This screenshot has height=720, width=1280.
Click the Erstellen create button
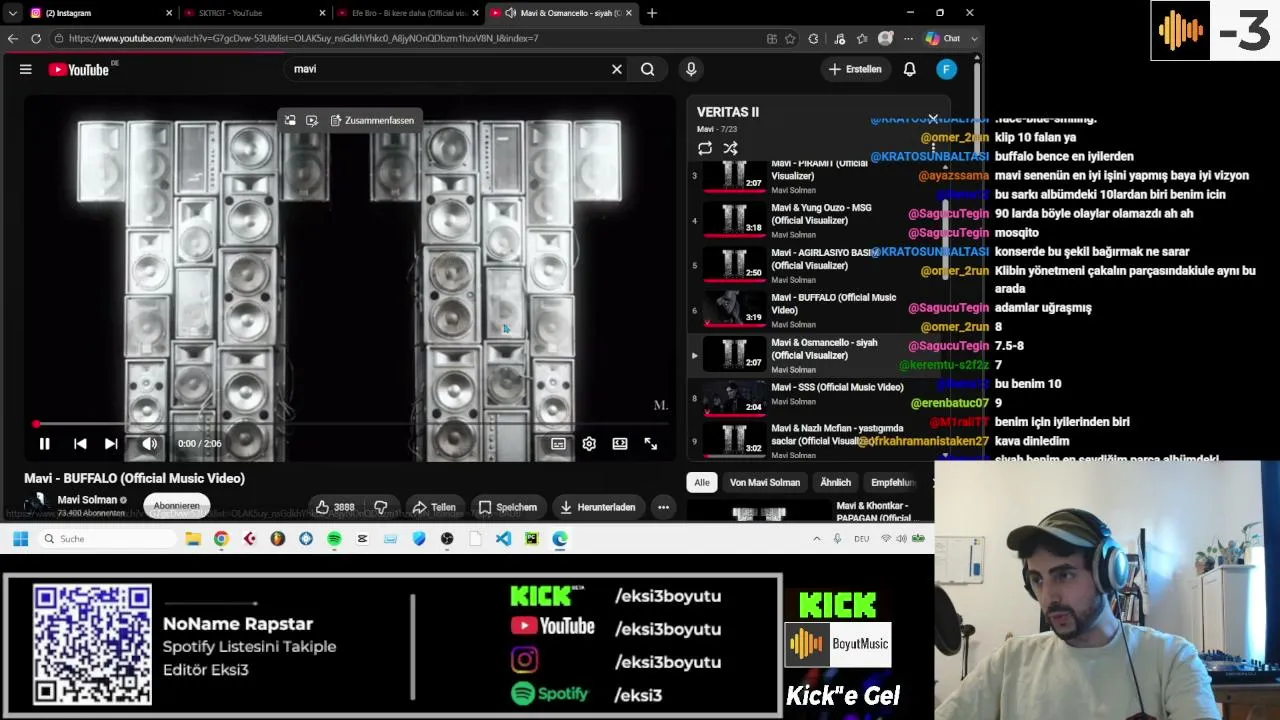point(855,69)
